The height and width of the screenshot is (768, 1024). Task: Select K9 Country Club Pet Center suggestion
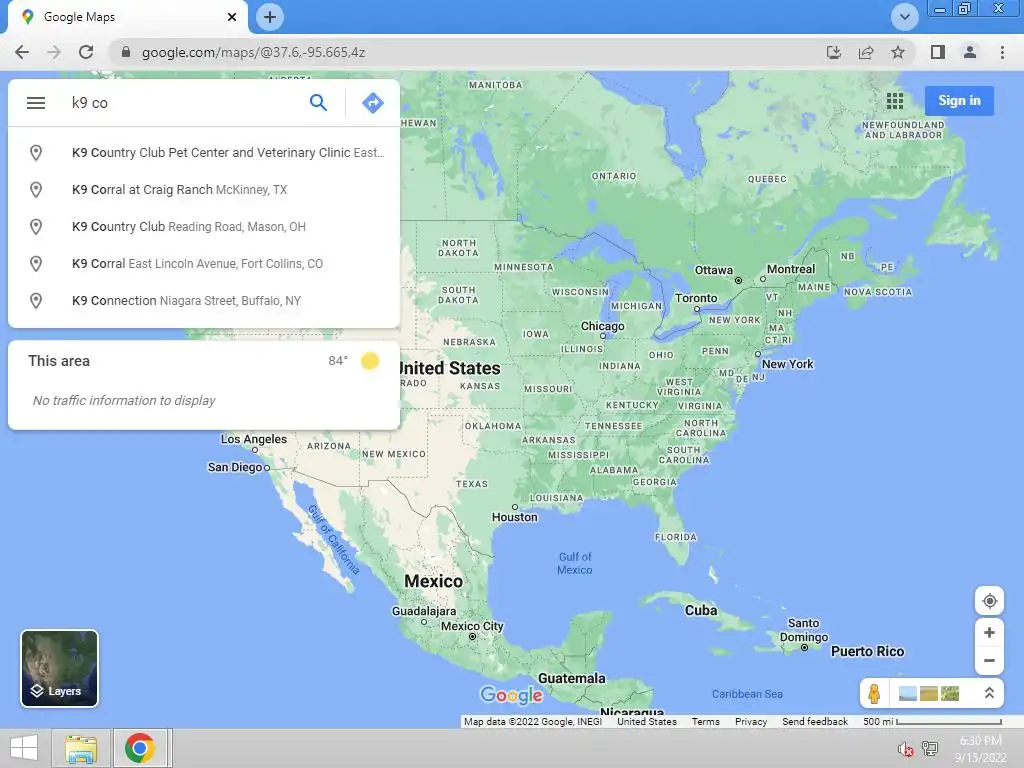(204, 152)
